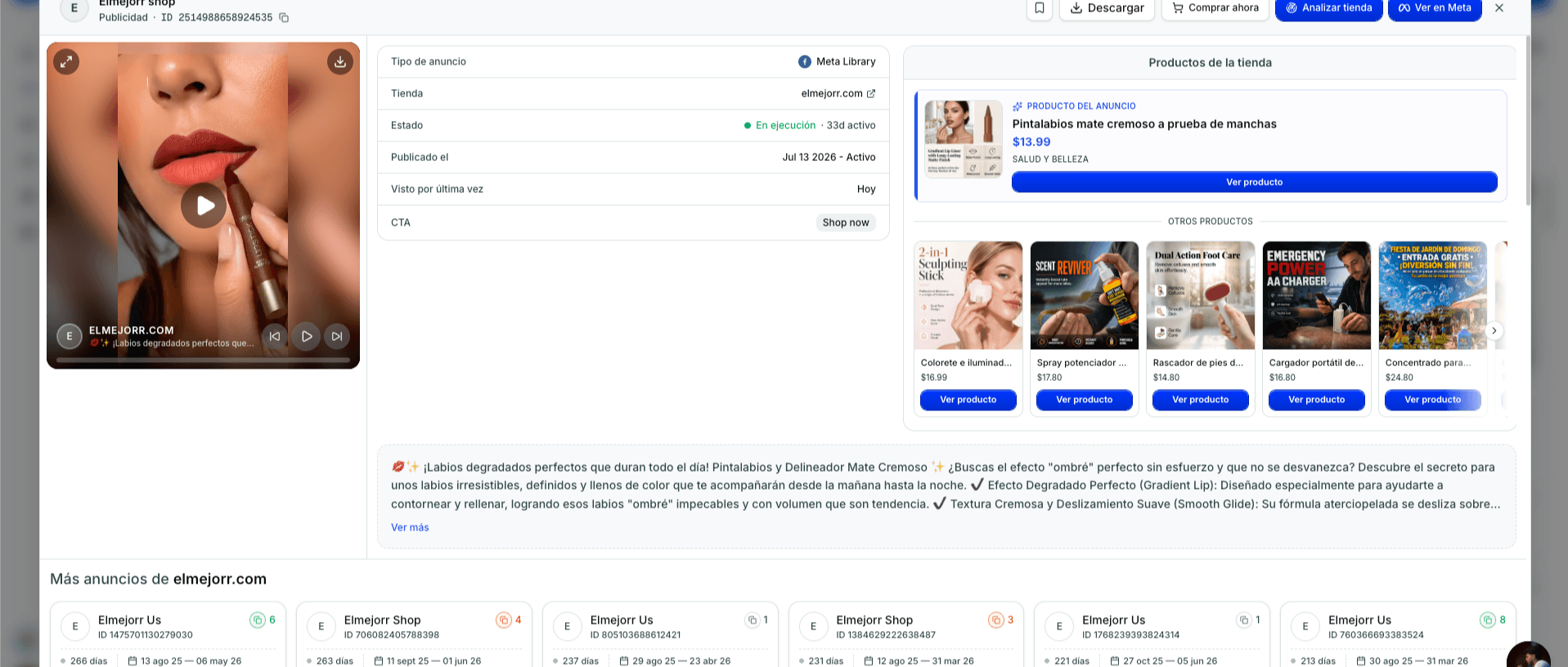Open Ver en Meta
Image resolution: width=1568 pixels, height=667 pixels.
coord(1435,8)
